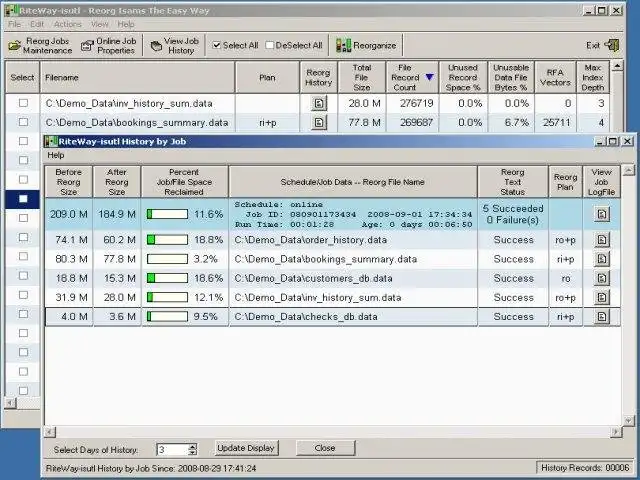Check the DeSelect All checkbox

[x=269, y=45]
